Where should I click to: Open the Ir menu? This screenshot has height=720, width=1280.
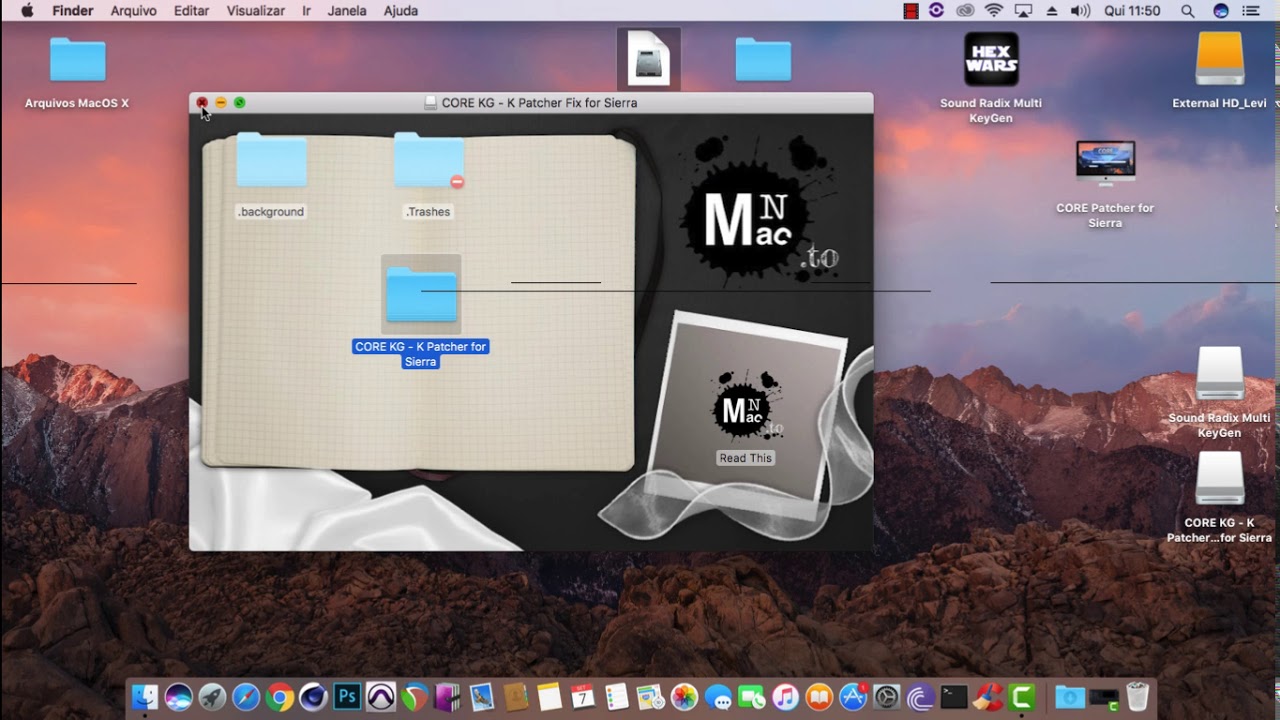click(306, 11)
